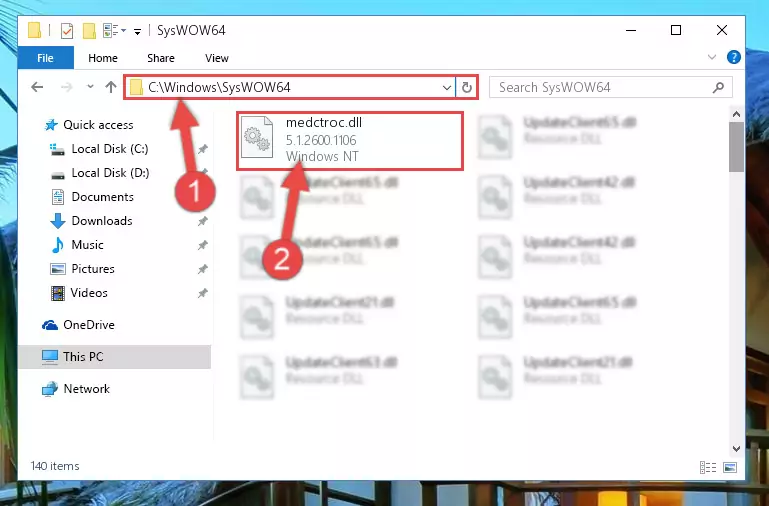Refresh the SysWOW64 folder view

pyautogui.click(x=466, y=88)
